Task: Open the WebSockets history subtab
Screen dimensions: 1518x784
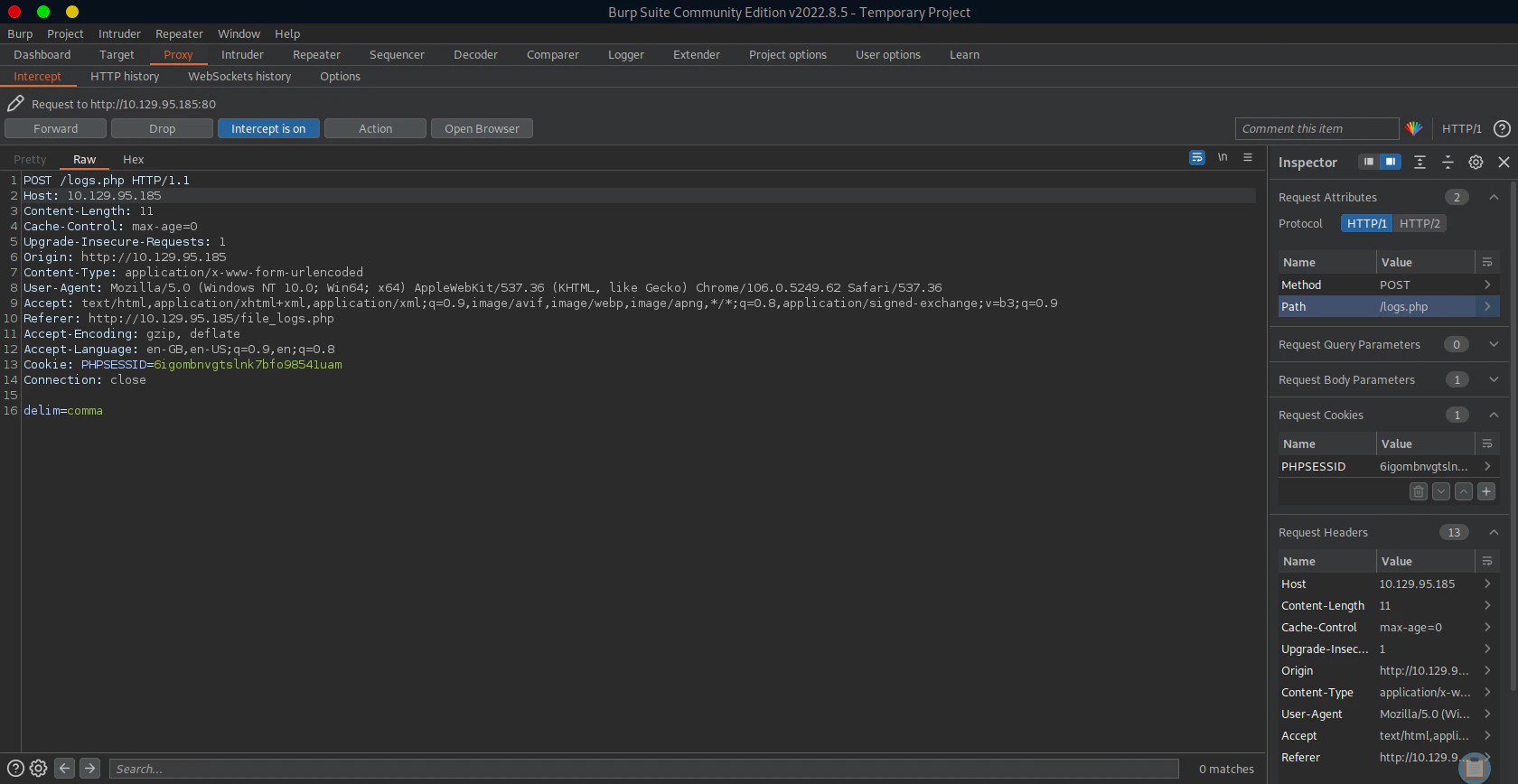Action: [x=239, y=76]
